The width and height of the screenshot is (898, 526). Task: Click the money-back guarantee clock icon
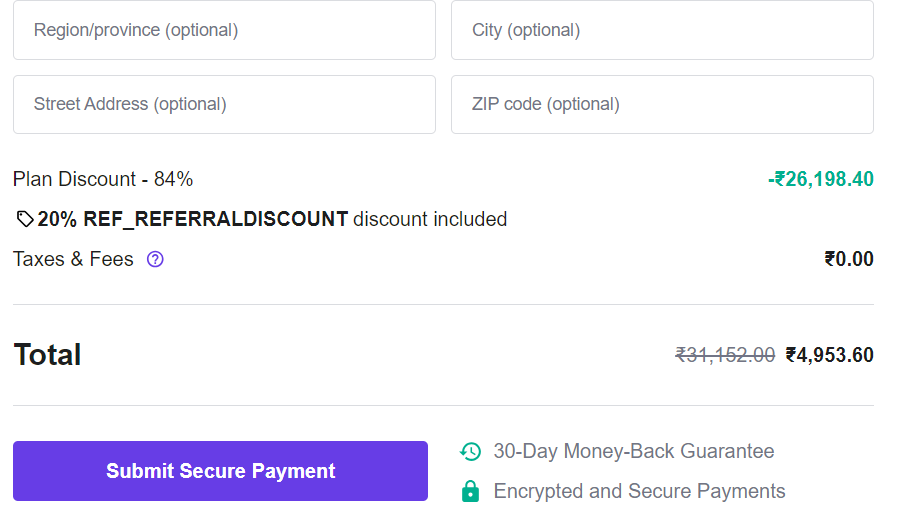(471, 452)
